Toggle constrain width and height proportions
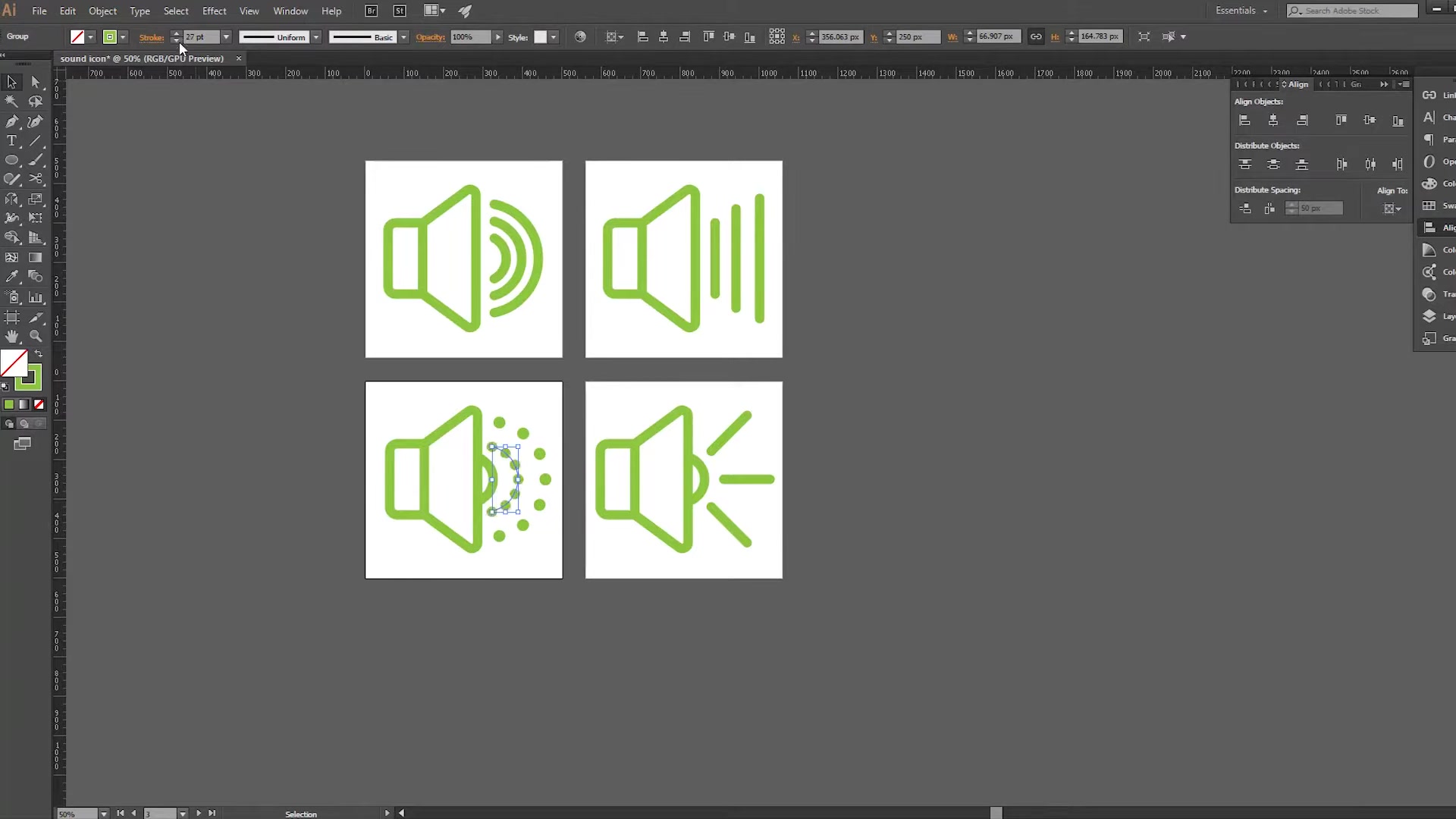This screenshot has width=1456, height=819. [1036, 36]
